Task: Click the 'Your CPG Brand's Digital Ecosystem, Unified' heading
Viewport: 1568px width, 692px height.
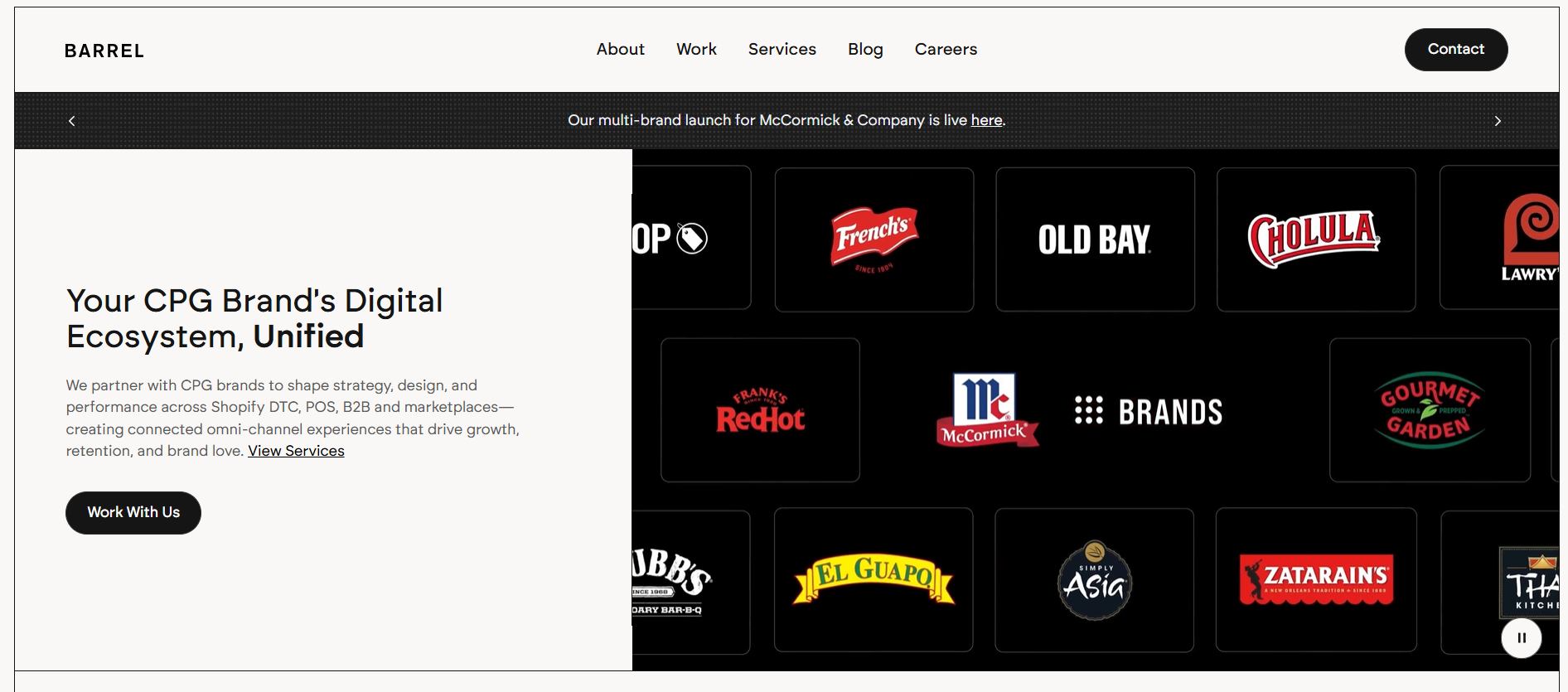Action: [x=254, y=318]
